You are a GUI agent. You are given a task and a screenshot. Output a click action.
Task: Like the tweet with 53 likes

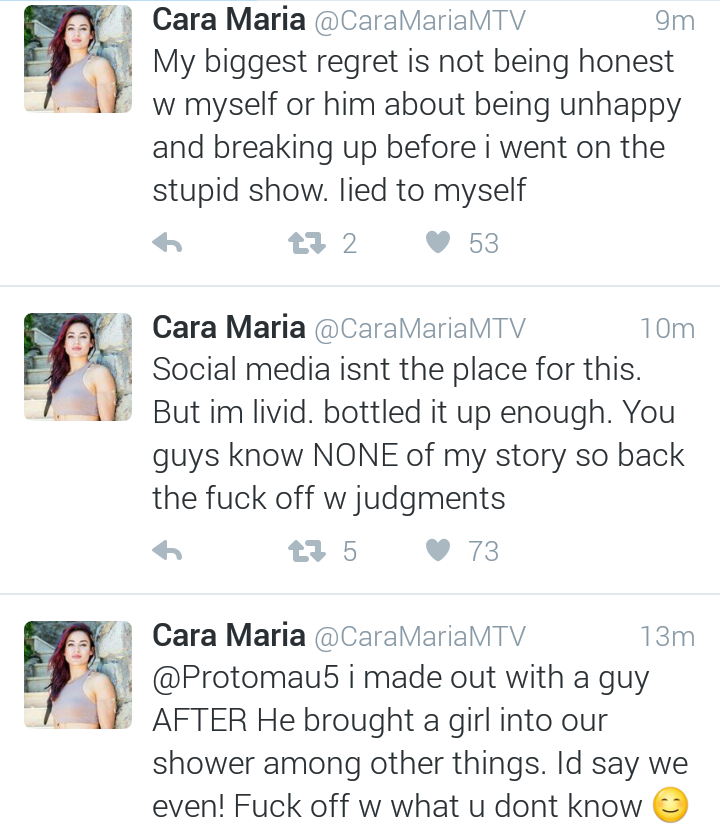pyautogui.click(x=438, y=243)
